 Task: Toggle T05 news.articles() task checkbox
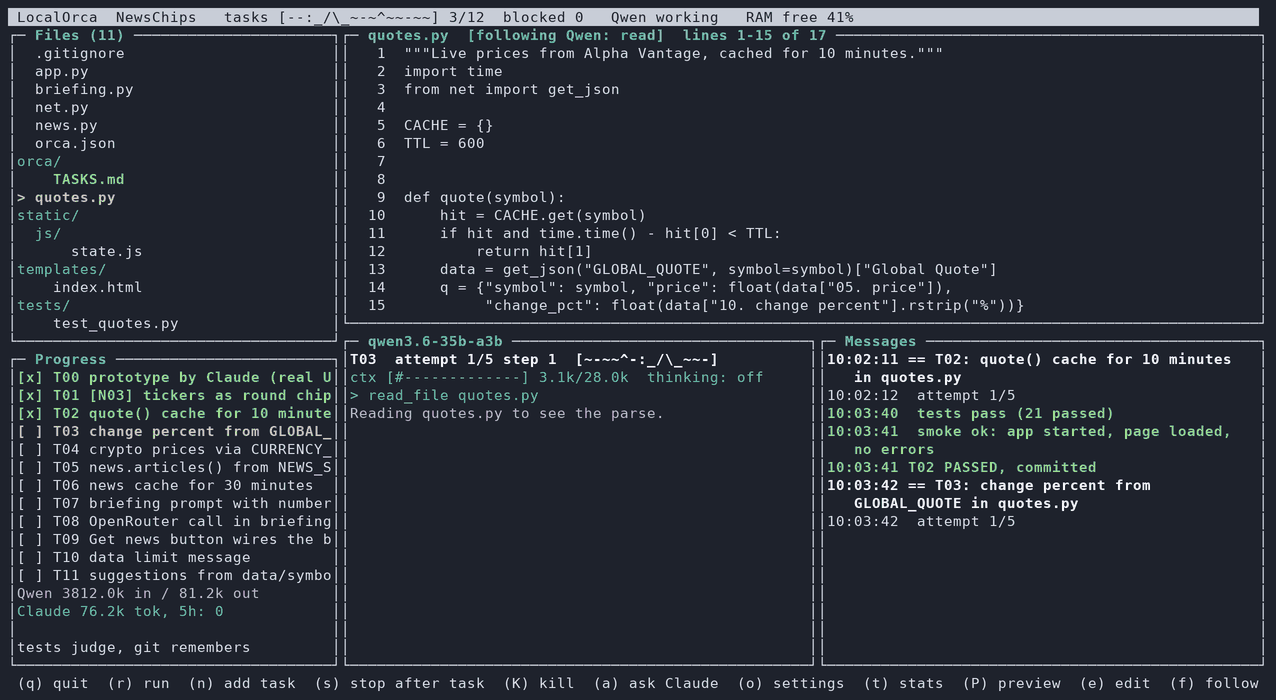[x=30, y=467]
